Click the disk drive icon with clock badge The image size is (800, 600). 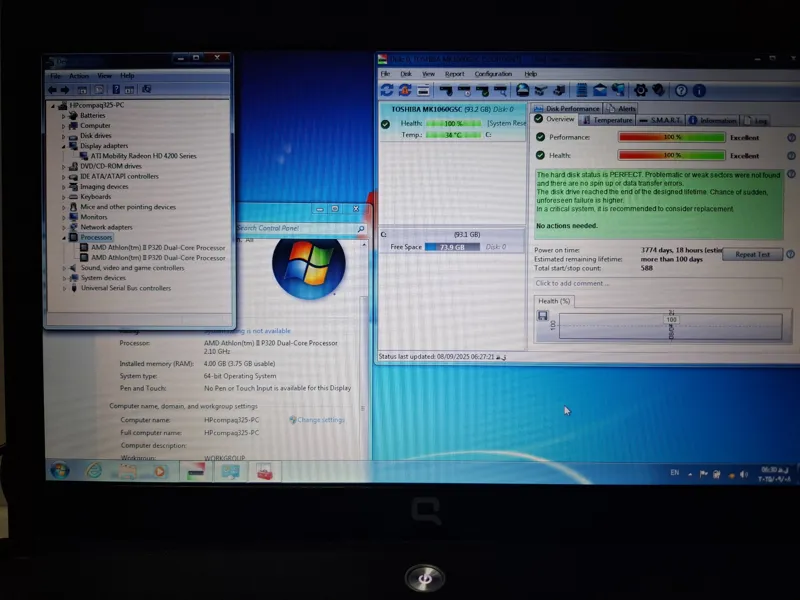[x=464, y=91]
